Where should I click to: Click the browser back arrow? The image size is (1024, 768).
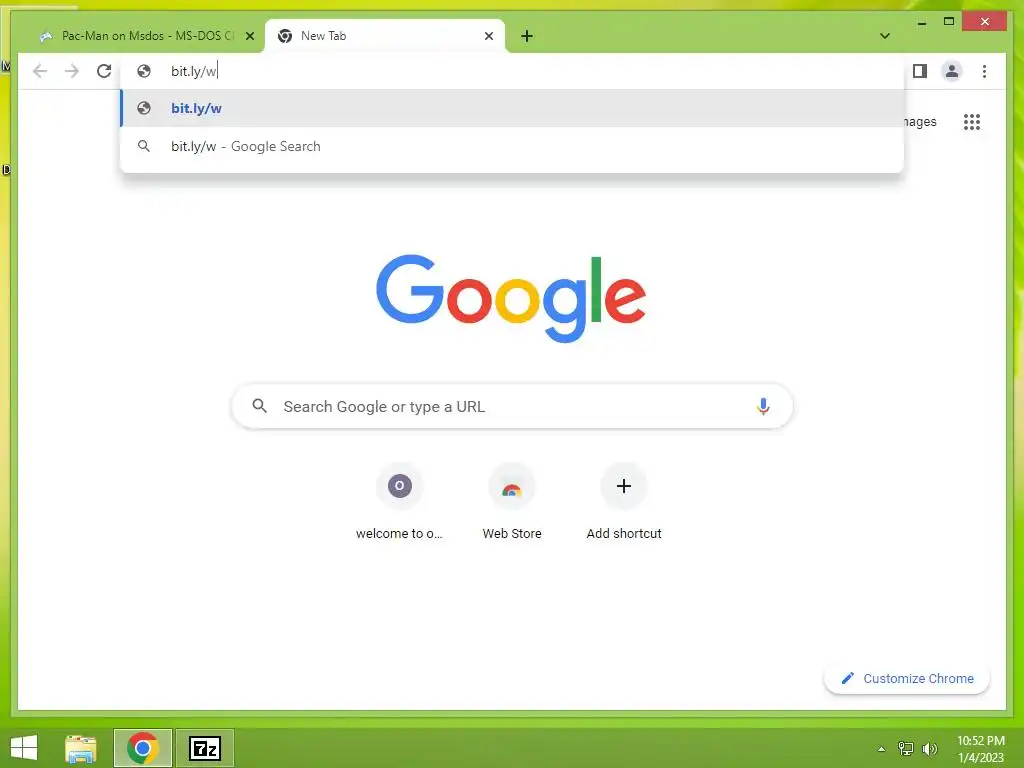click(x=40, y=71)
